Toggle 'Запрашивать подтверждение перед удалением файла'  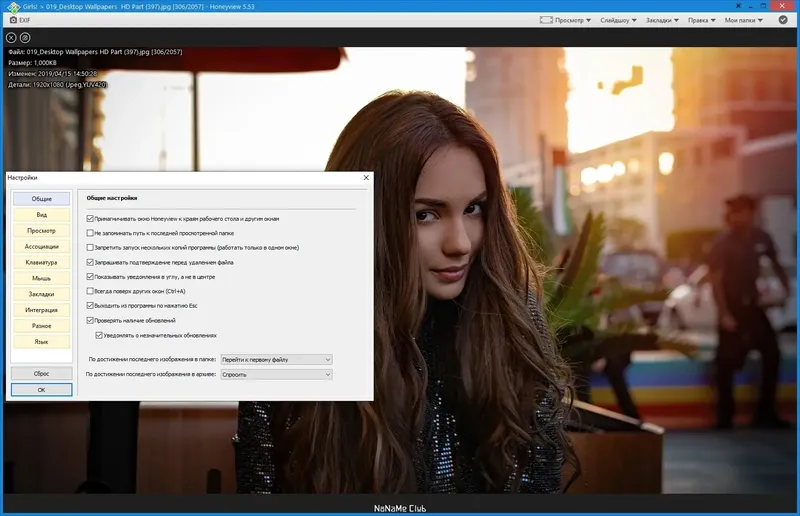(90, 262)
